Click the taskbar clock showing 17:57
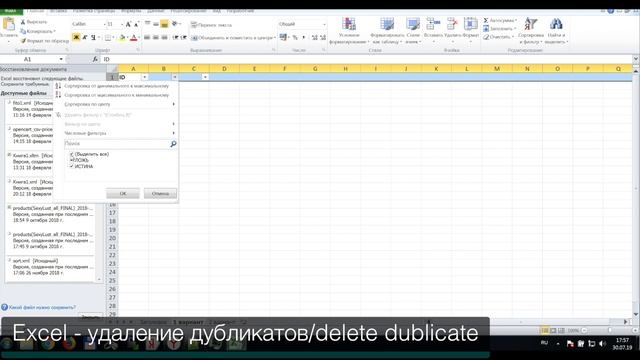The width and height of the screenshot is (640, 360). pyautogui.click(x=622, y=344)
